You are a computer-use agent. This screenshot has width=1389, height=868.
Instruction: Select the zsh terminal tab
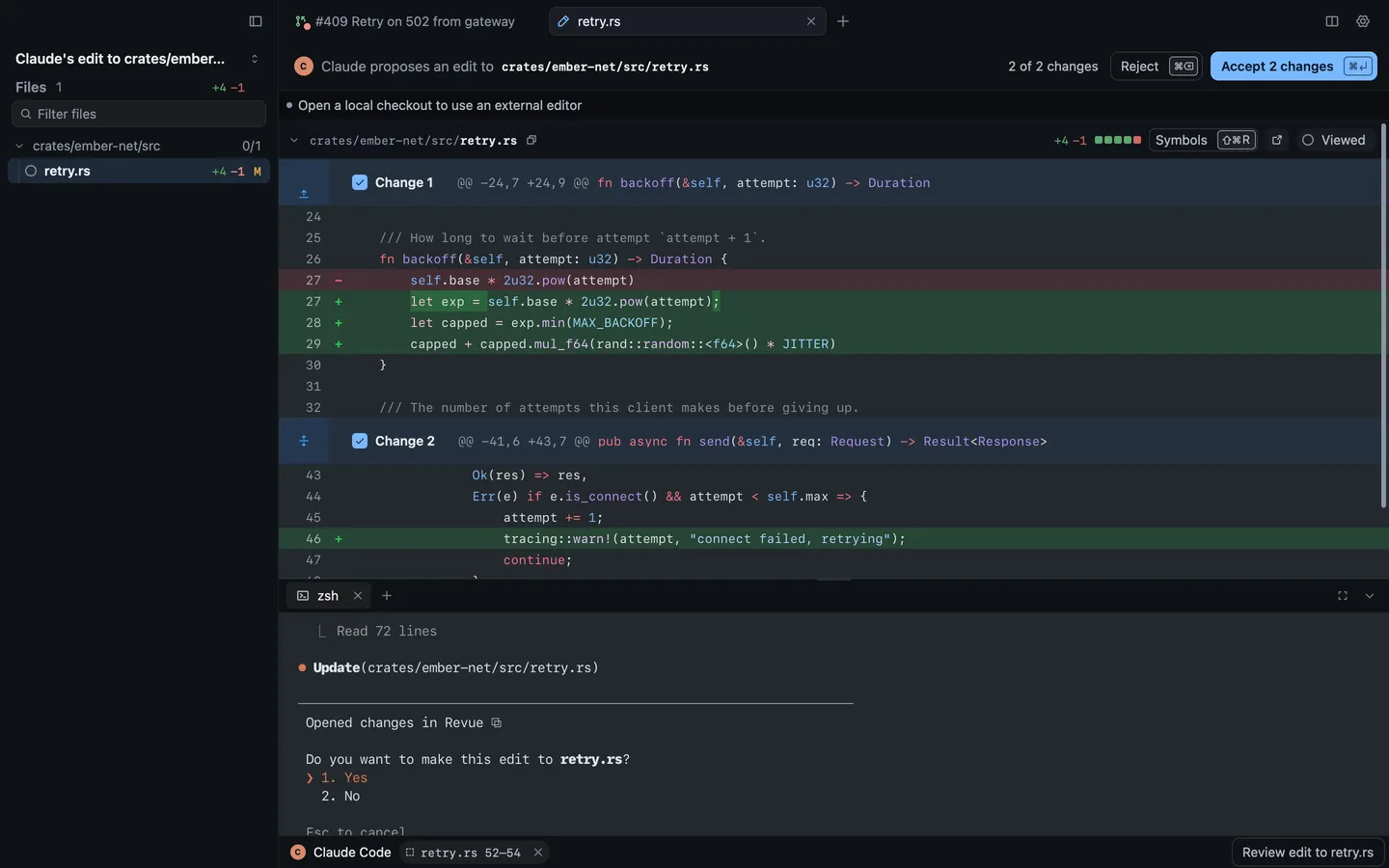tap(330, 596)
